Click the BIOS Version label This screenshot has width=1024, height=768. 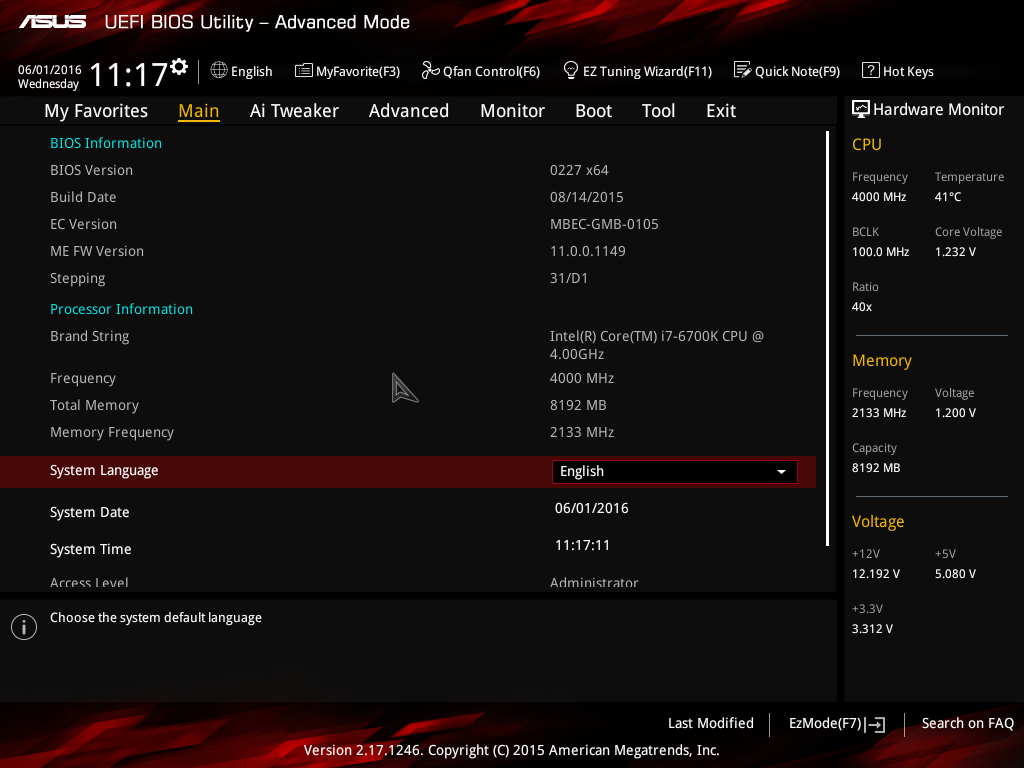tap(91, 170)
